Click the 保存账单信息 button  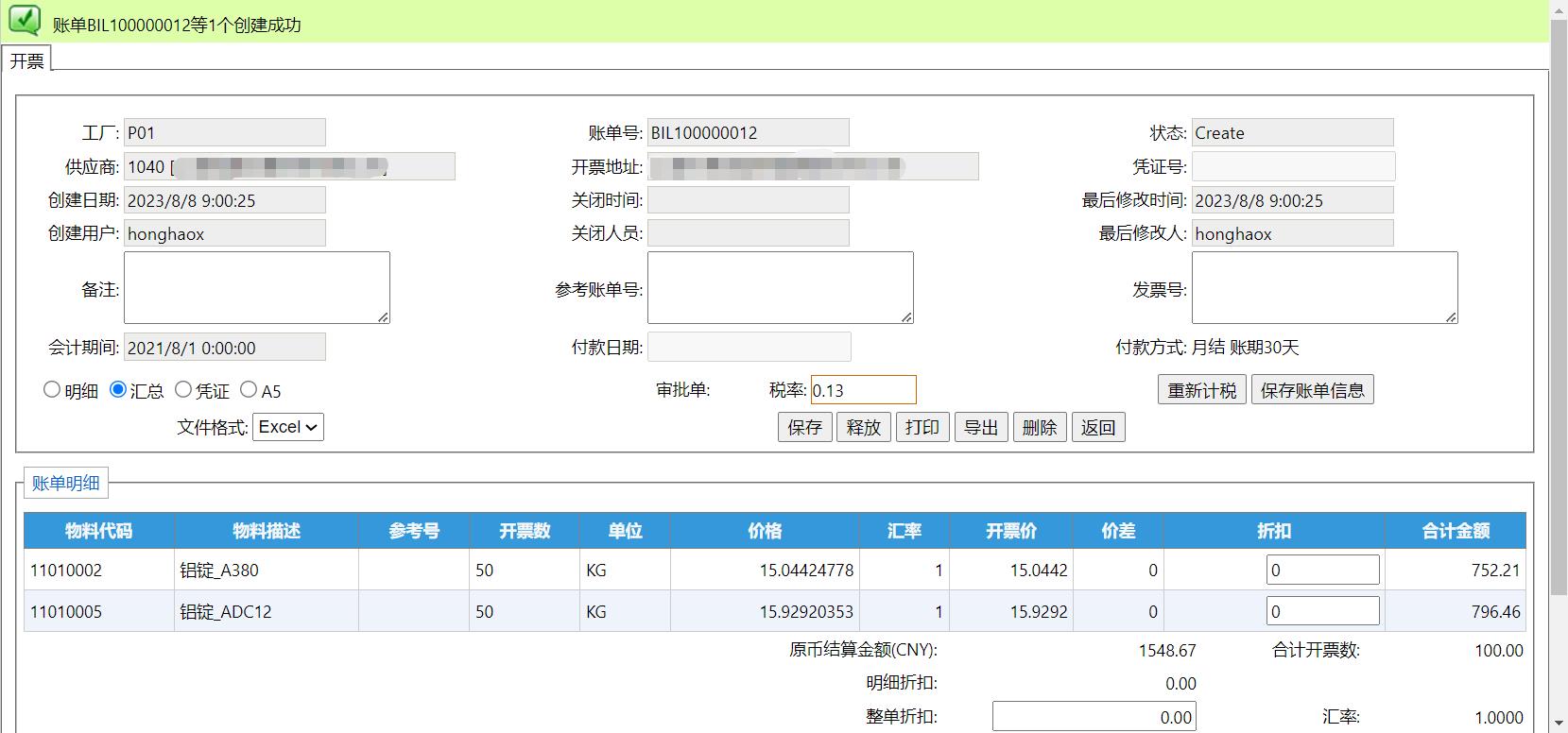tap(1313, 390)
